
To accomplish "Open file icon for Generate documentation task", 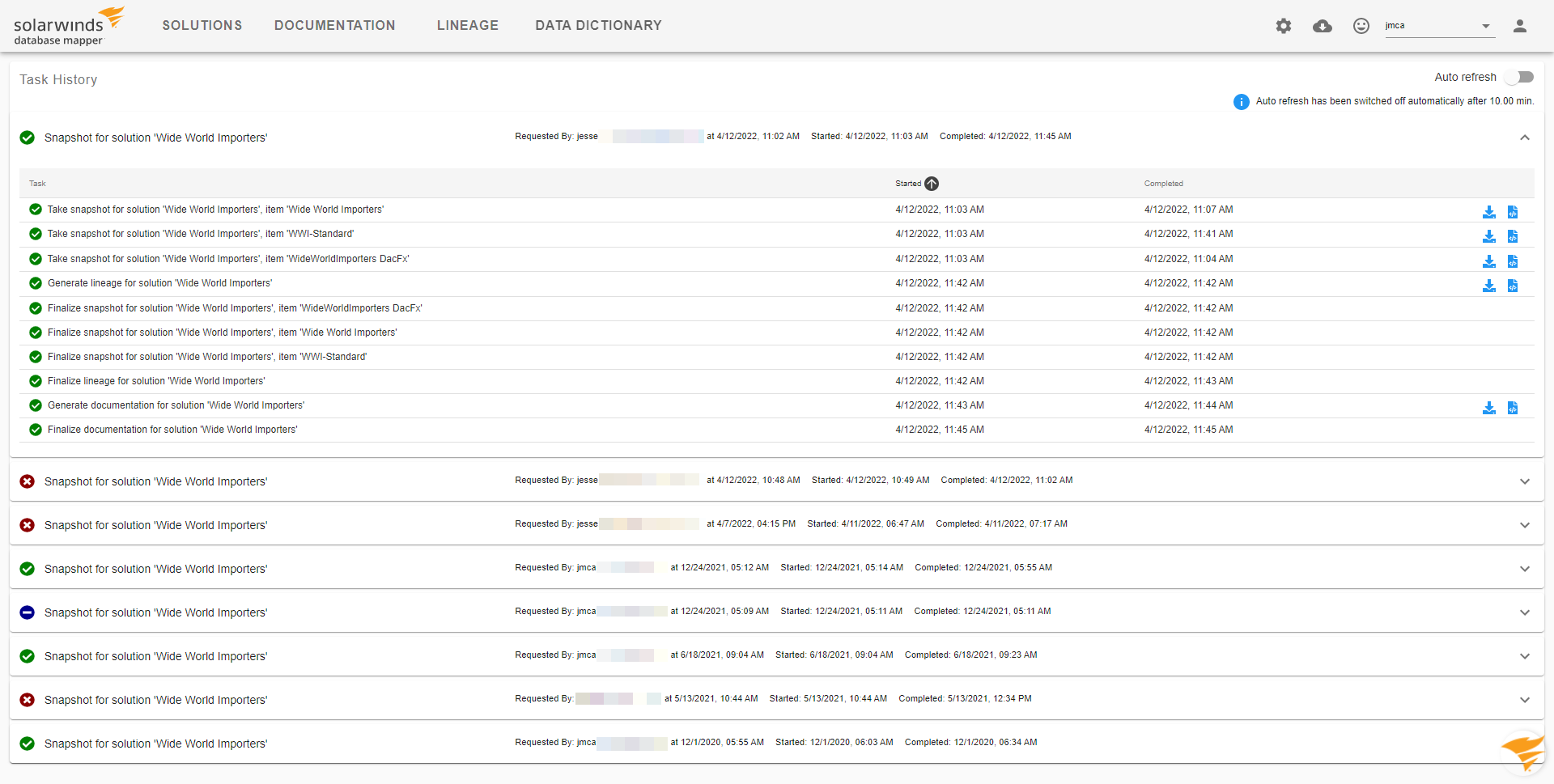I will (x=1513, y=408).
